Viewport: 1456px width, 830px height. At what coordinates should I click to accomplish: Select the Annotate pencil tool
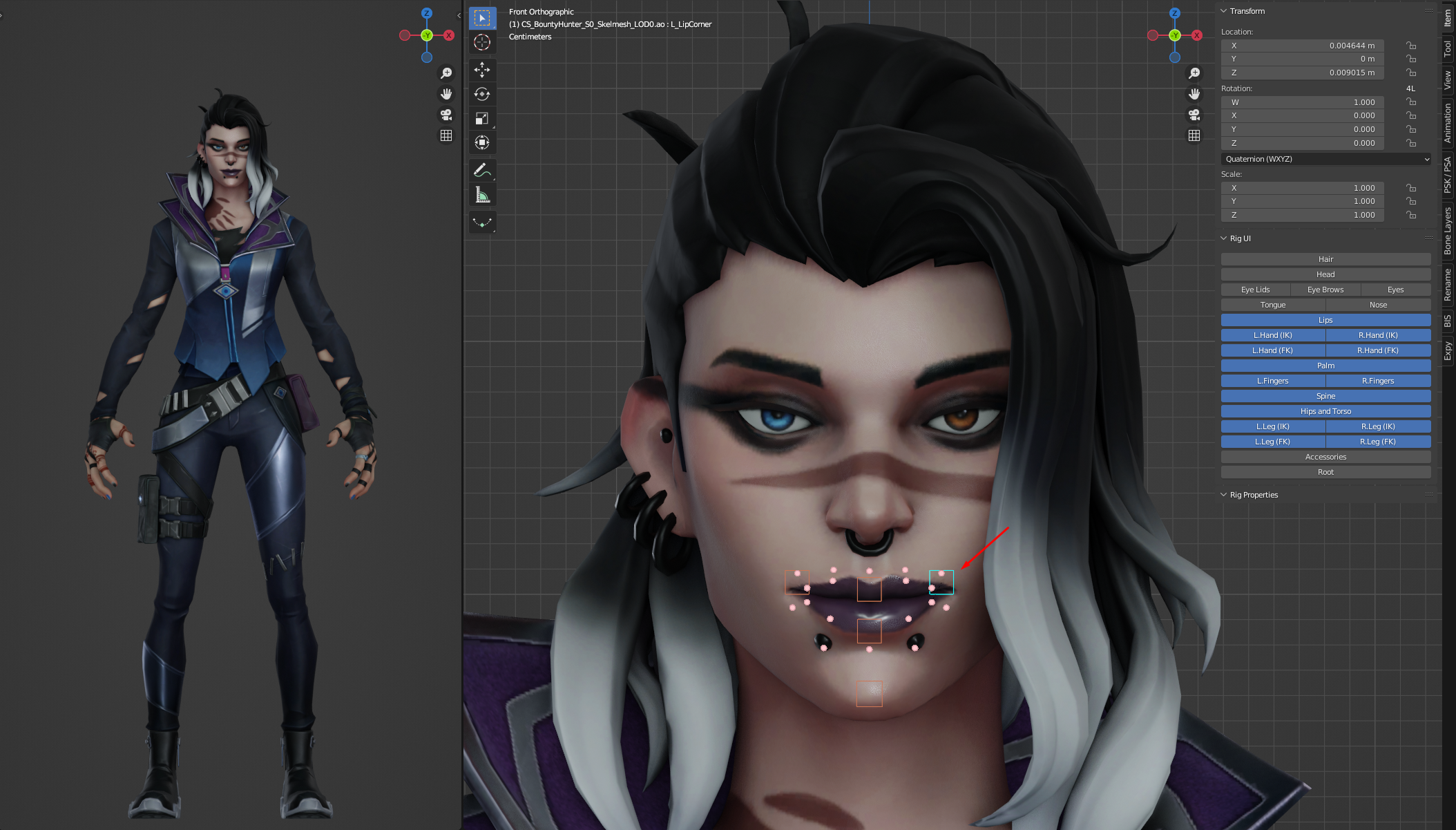[482, 170]
